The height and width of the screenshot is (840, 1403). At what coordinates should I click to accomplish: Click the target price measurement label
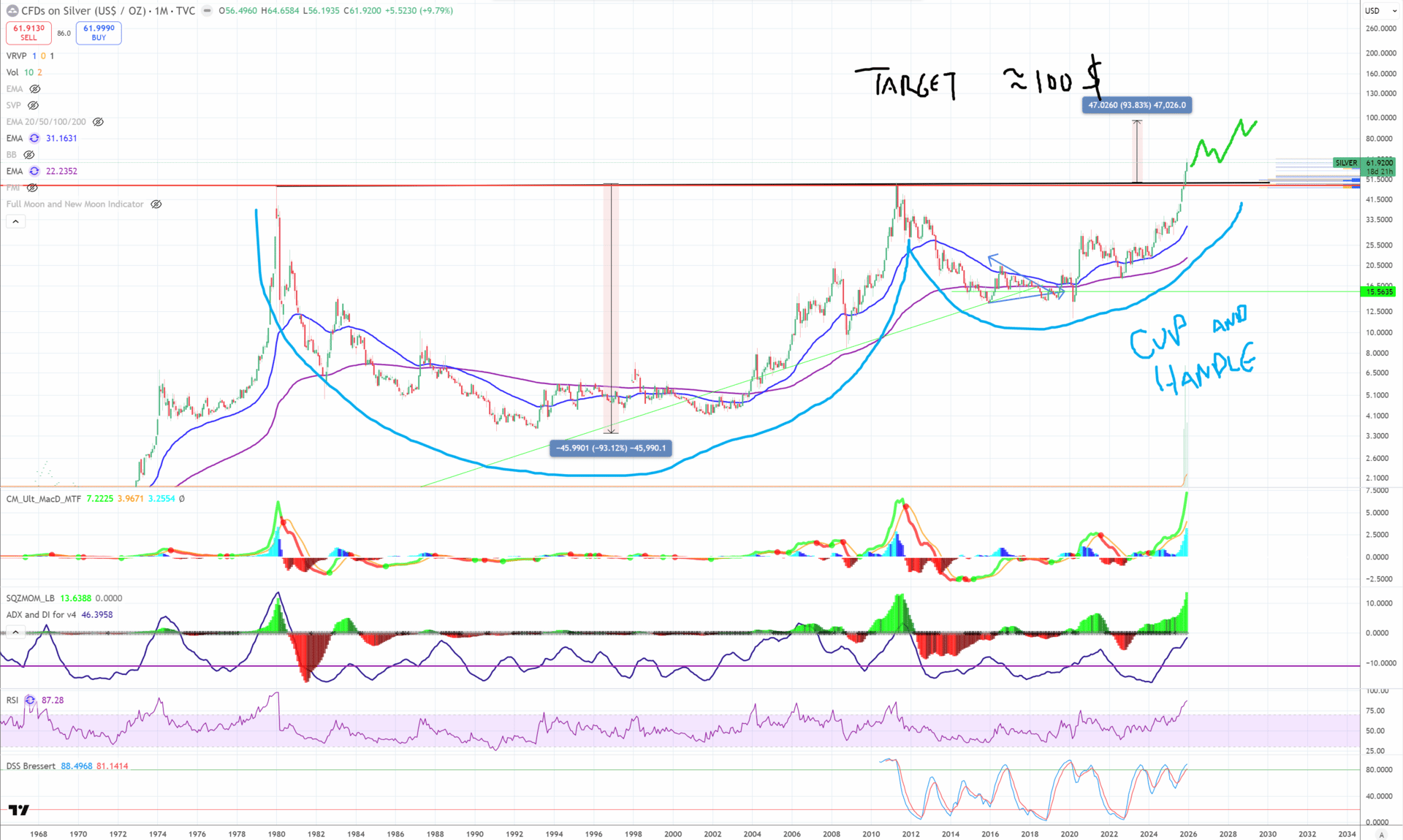1136,105
